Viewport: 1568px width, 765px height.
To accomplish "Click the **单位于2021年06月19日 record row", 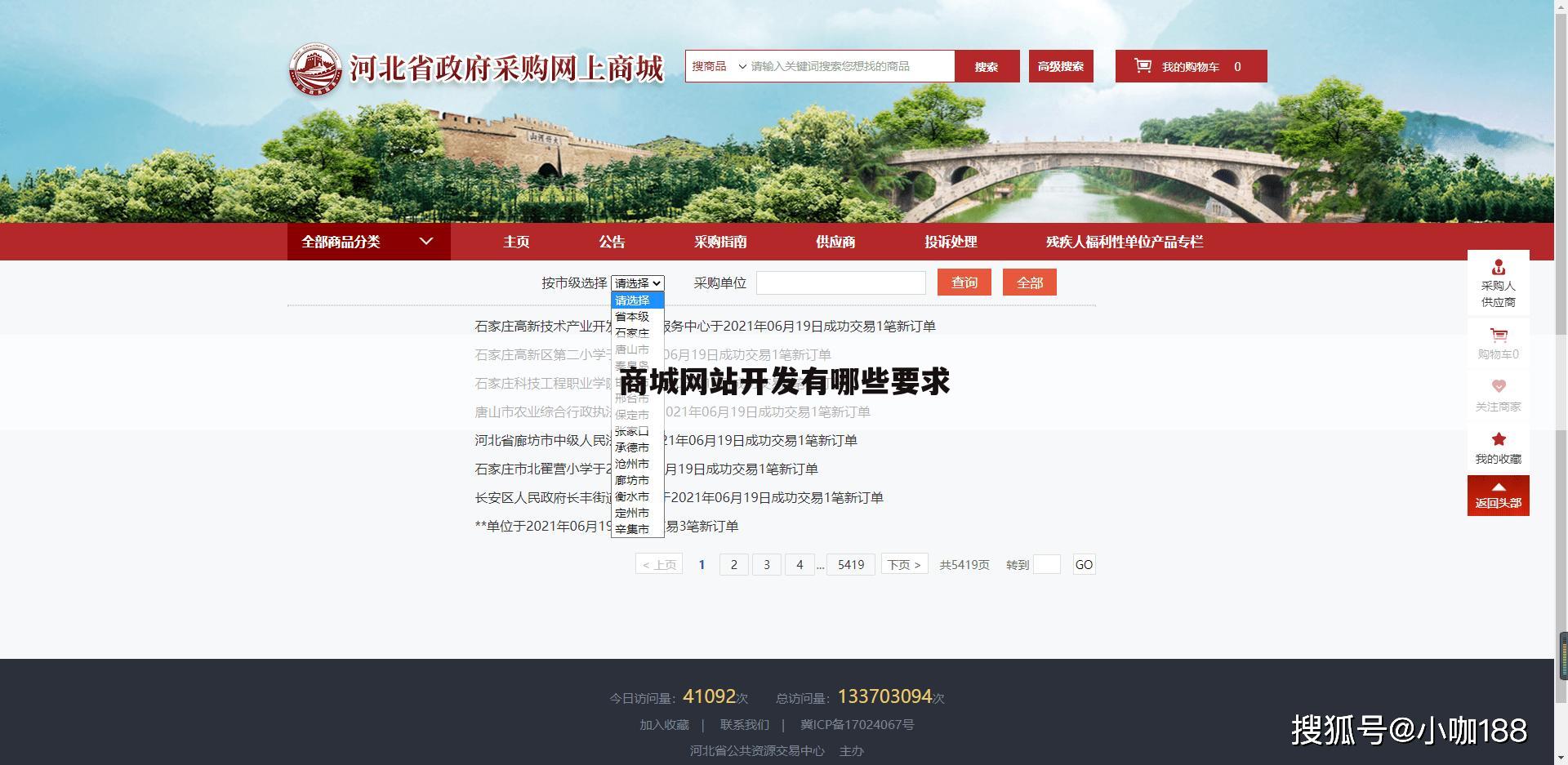I will coord(607,526).
